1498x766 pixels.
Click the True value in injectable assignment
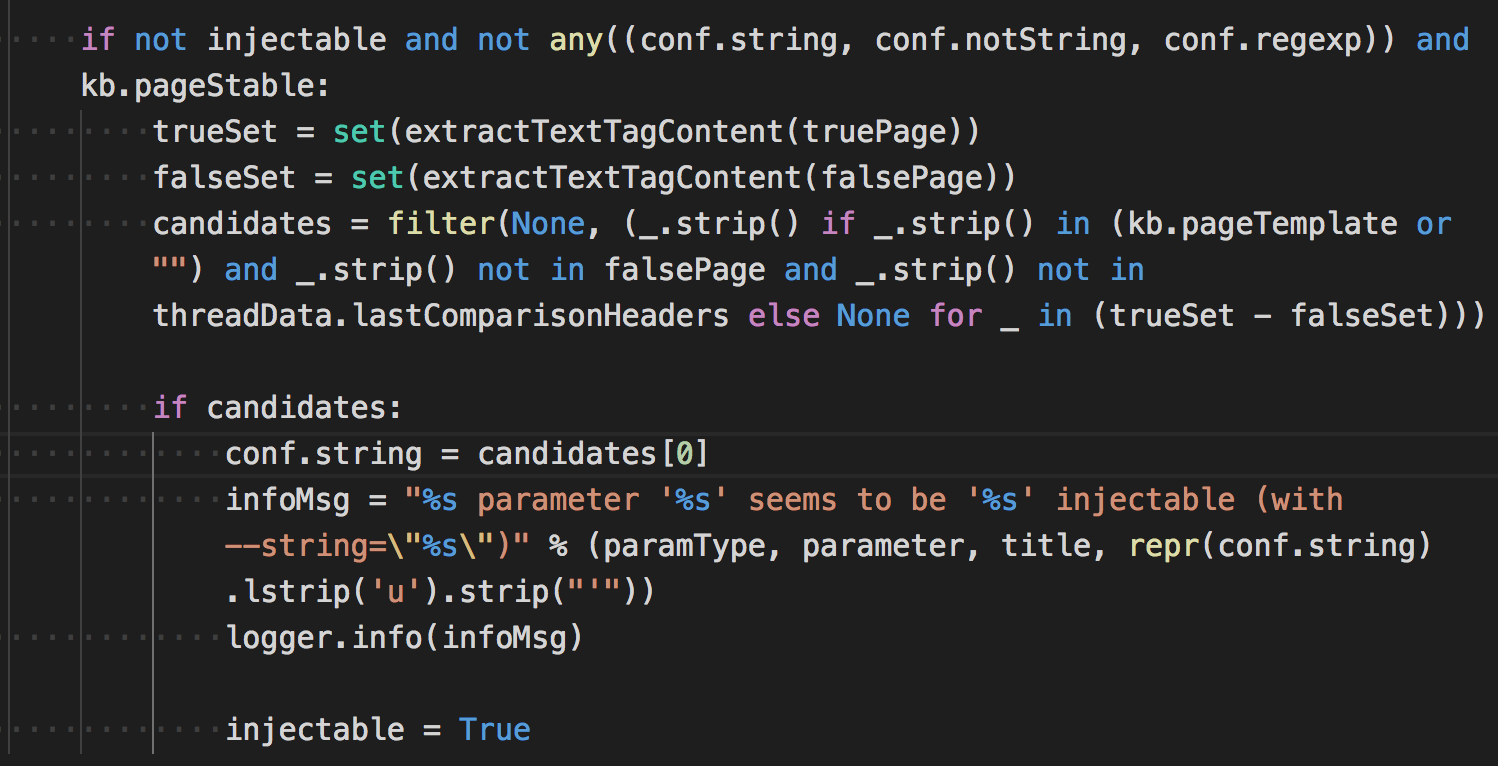495,730
